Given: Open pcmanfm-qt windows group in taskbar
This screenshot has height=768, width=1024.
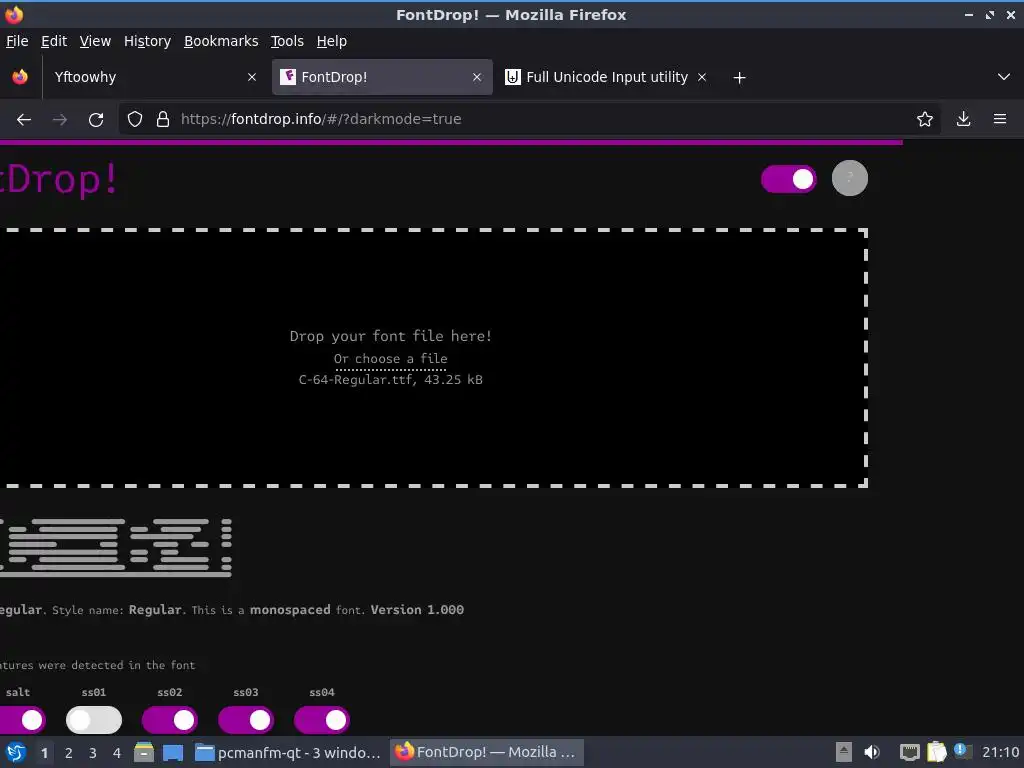Looking at the screenshot, I should 289,752.
